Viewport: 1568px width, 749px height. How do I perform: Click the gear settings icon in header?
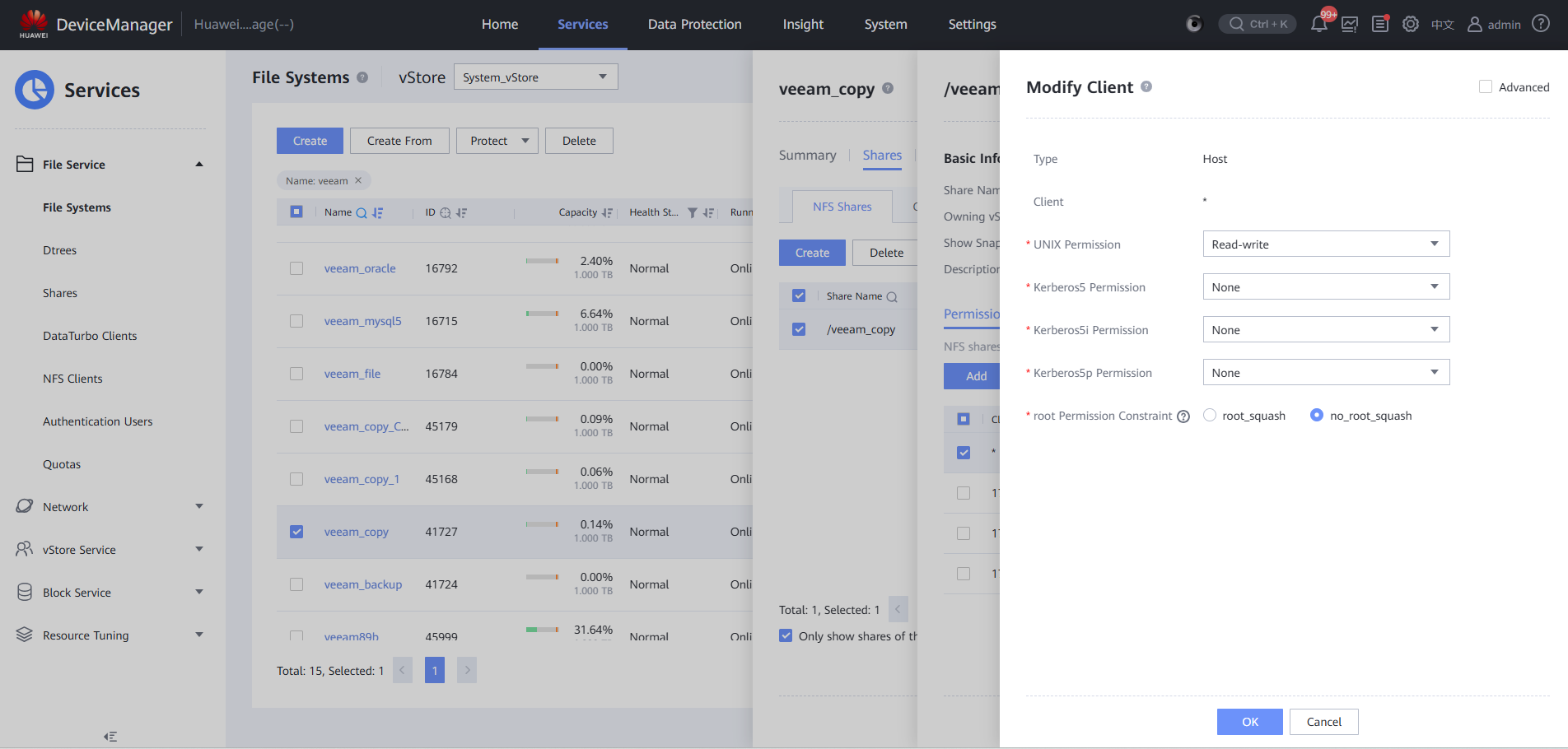pos(1411,24)
